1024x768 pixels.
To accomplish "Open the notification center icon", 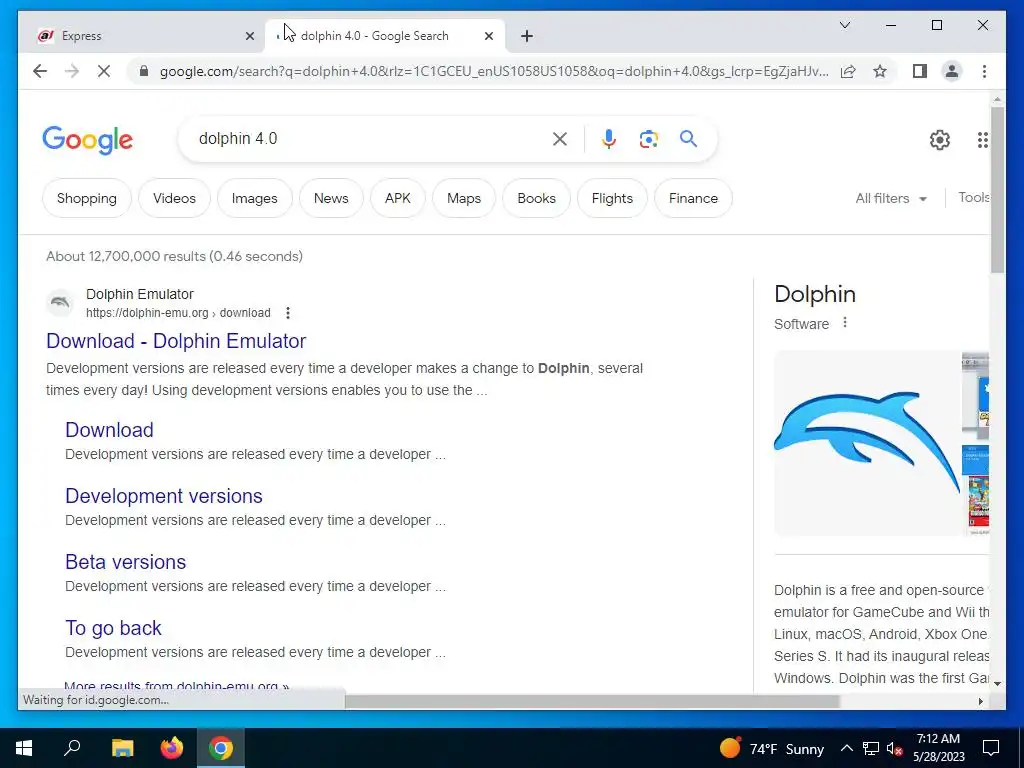I will [991, 748].
